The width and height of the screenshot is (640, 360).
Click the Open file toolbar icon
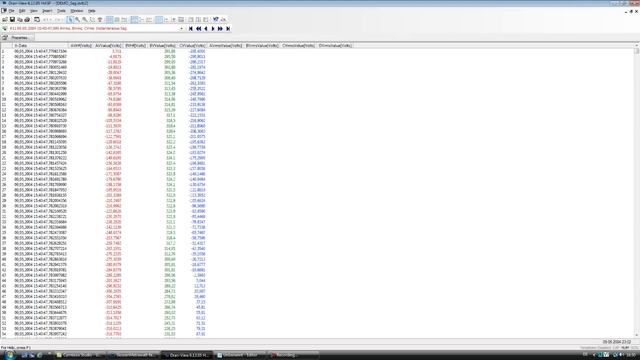5,20
